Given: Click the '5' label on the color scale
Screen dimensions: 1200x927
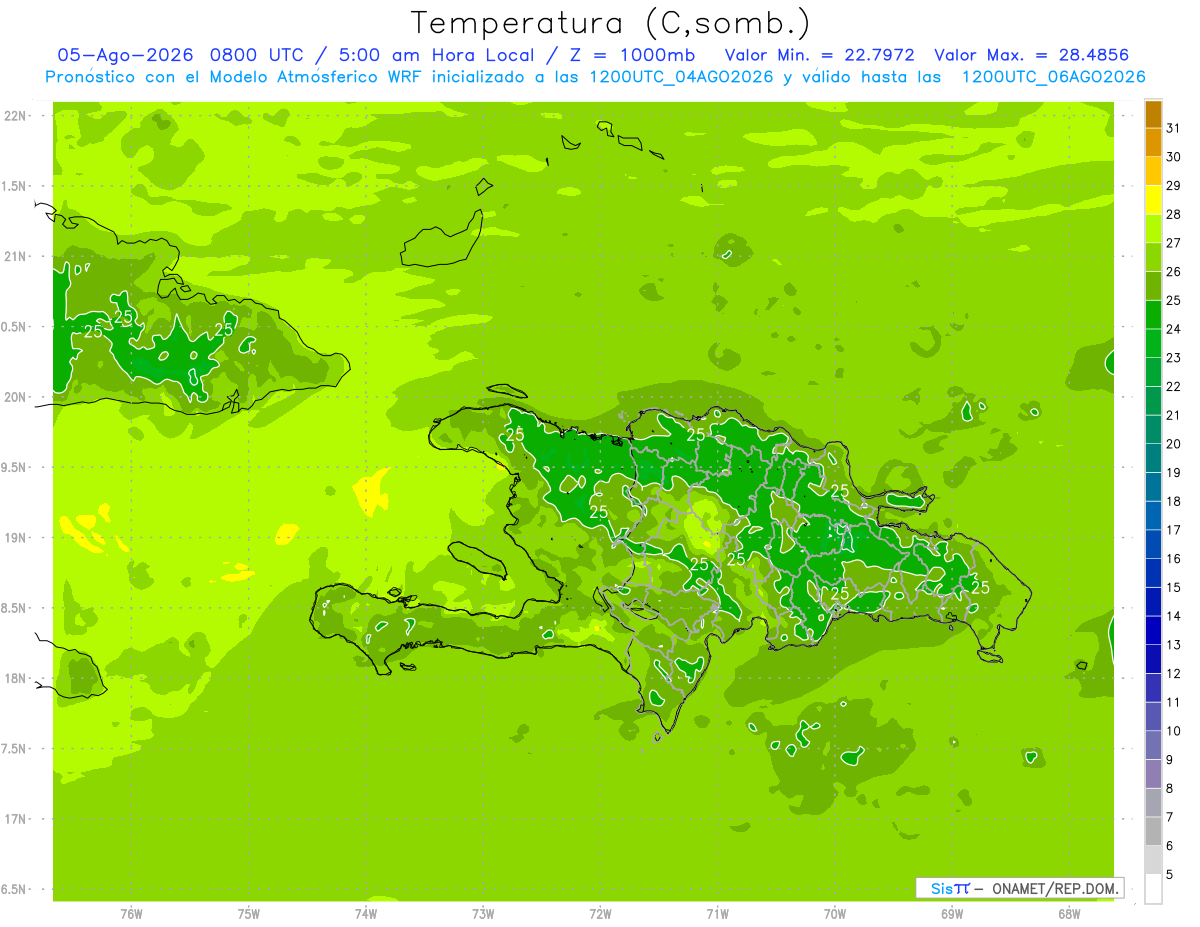Looking at the screenshot, I should pyautogui.click(x=1170, y=875).
